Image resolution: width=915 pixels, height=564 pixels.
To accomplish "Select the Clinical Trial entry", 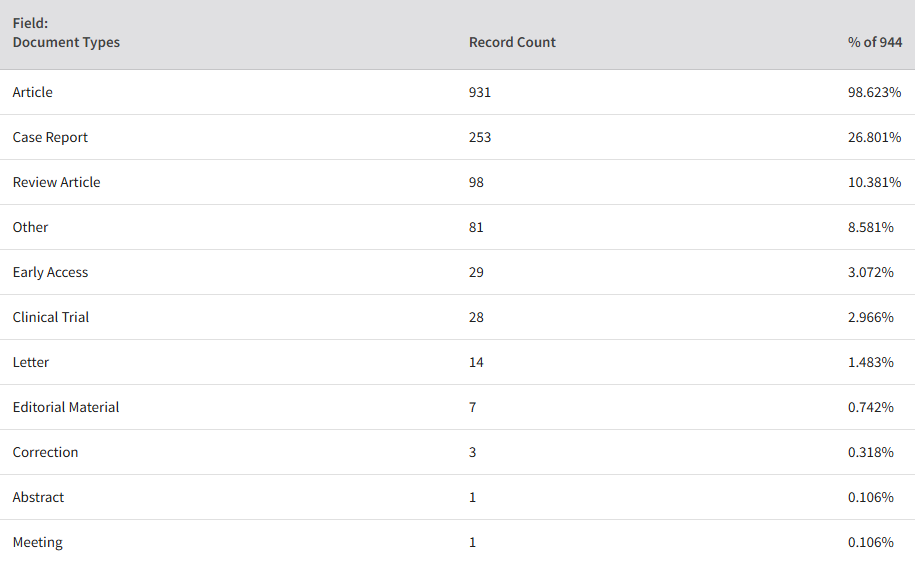I will pos(51,317).
